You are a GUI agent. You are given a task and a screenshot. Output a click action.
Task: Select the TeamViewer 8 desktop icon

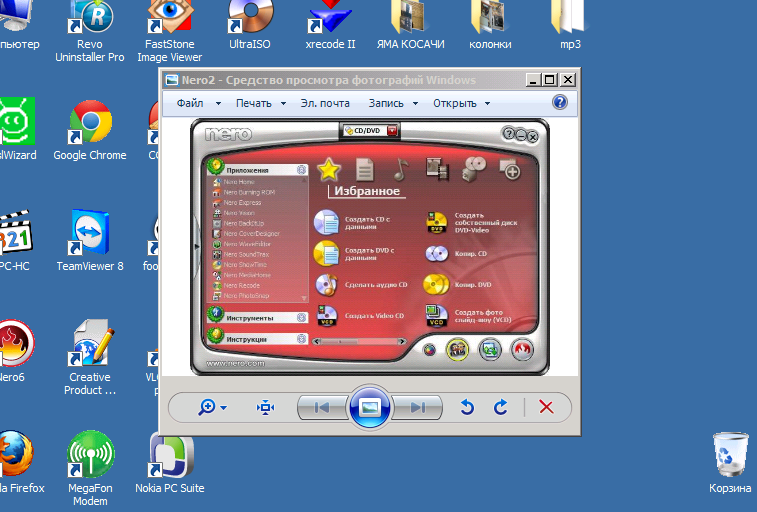pos(90,240)
